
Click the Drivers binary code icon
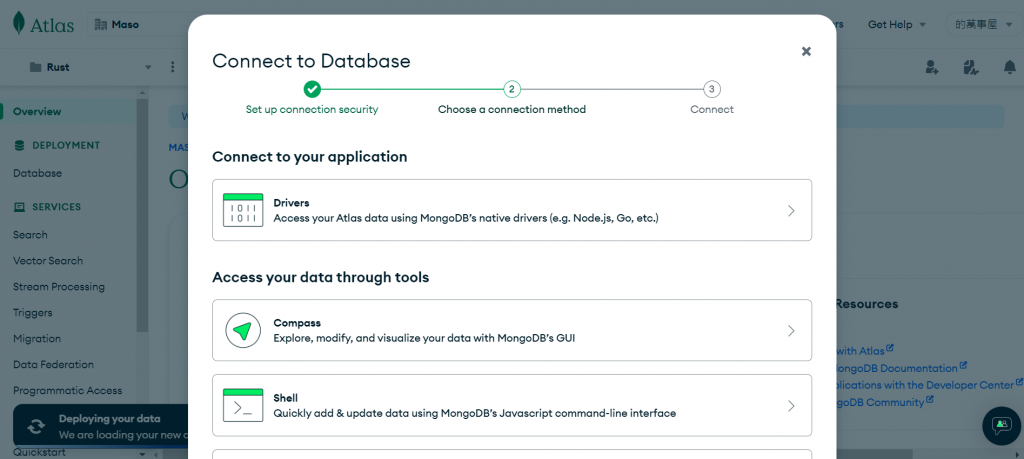tap(243, 210)
